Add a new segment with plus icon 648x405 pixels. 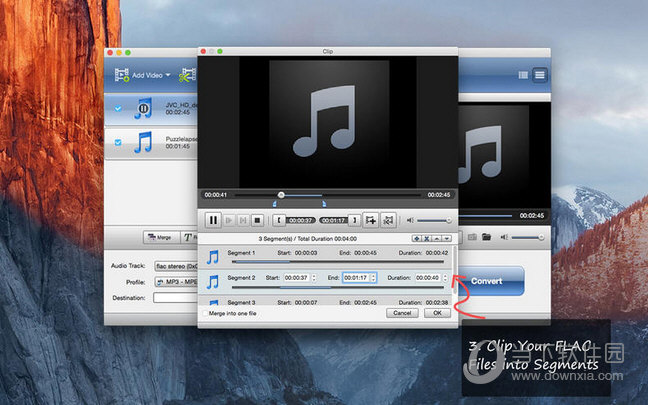(371, 220)
